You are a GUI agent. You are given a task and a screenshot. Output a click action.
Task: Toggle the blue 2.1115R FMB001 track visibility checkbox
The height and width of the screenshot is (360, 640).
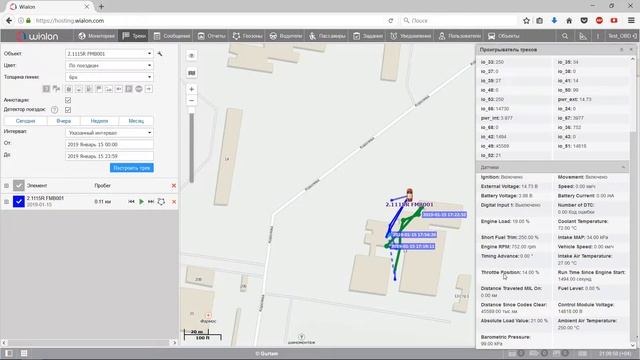tap(19, 202)
